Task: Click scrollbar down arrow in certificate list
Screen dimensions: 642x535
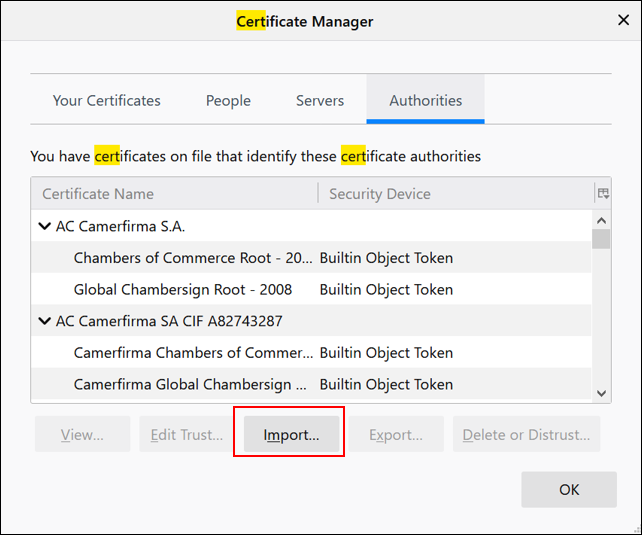Action: pyautogui.click(x=602, y=393)
